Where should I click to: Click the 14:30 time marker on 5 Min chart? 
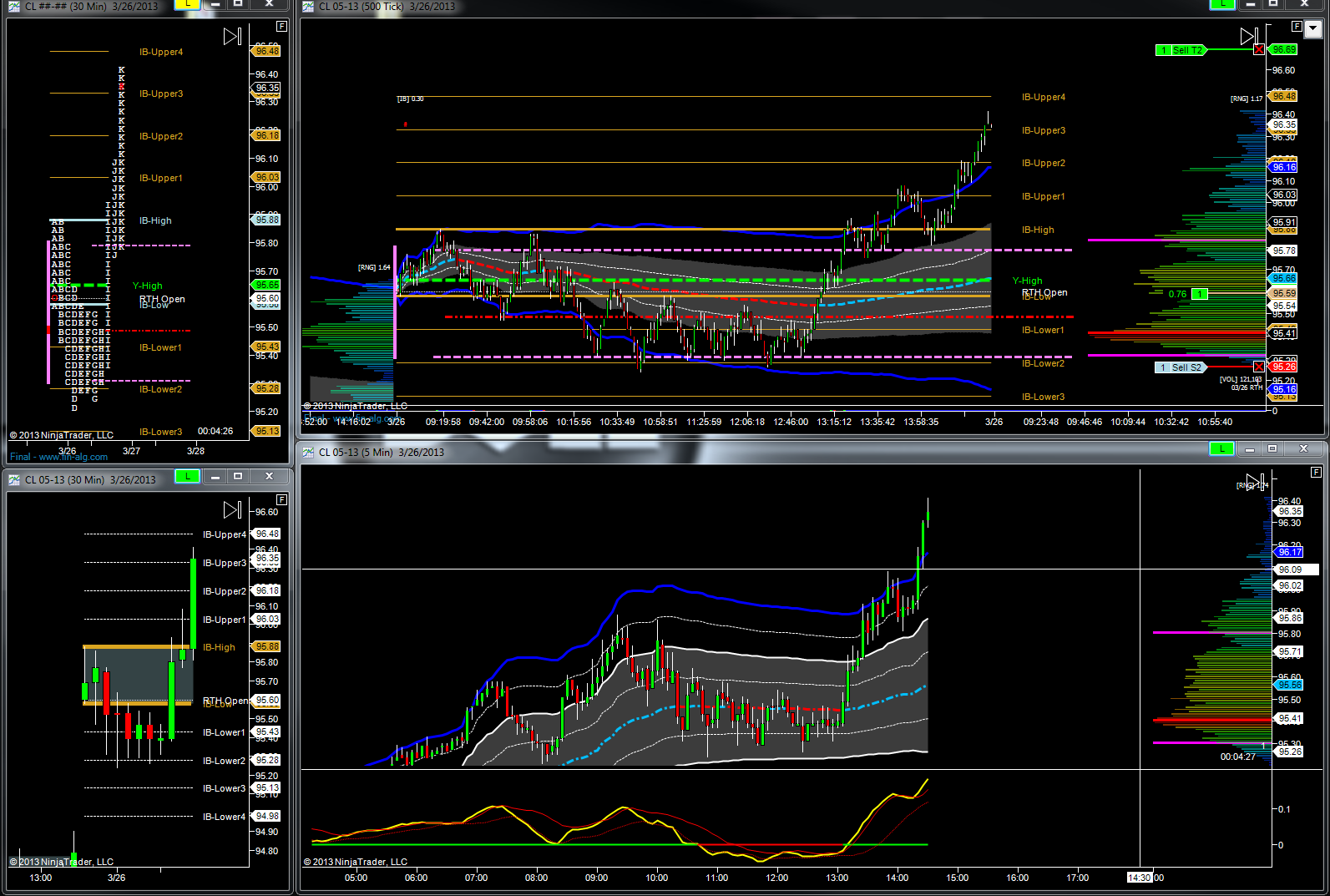coord(1140,878)
